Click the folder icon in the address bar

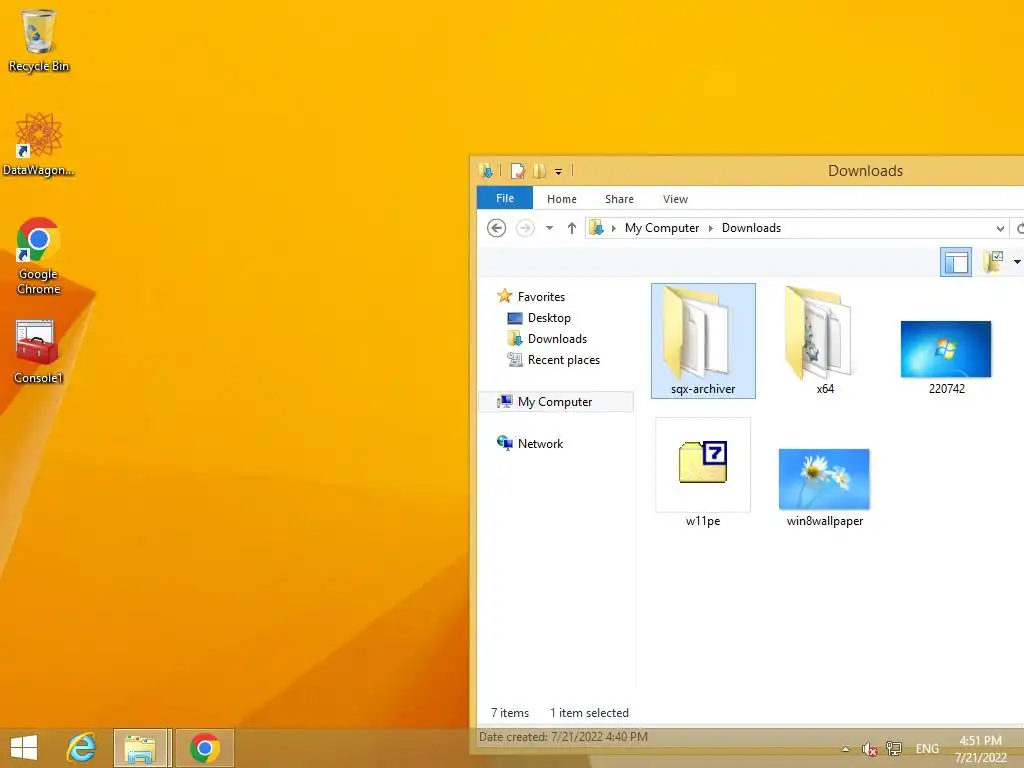[596, 228]
